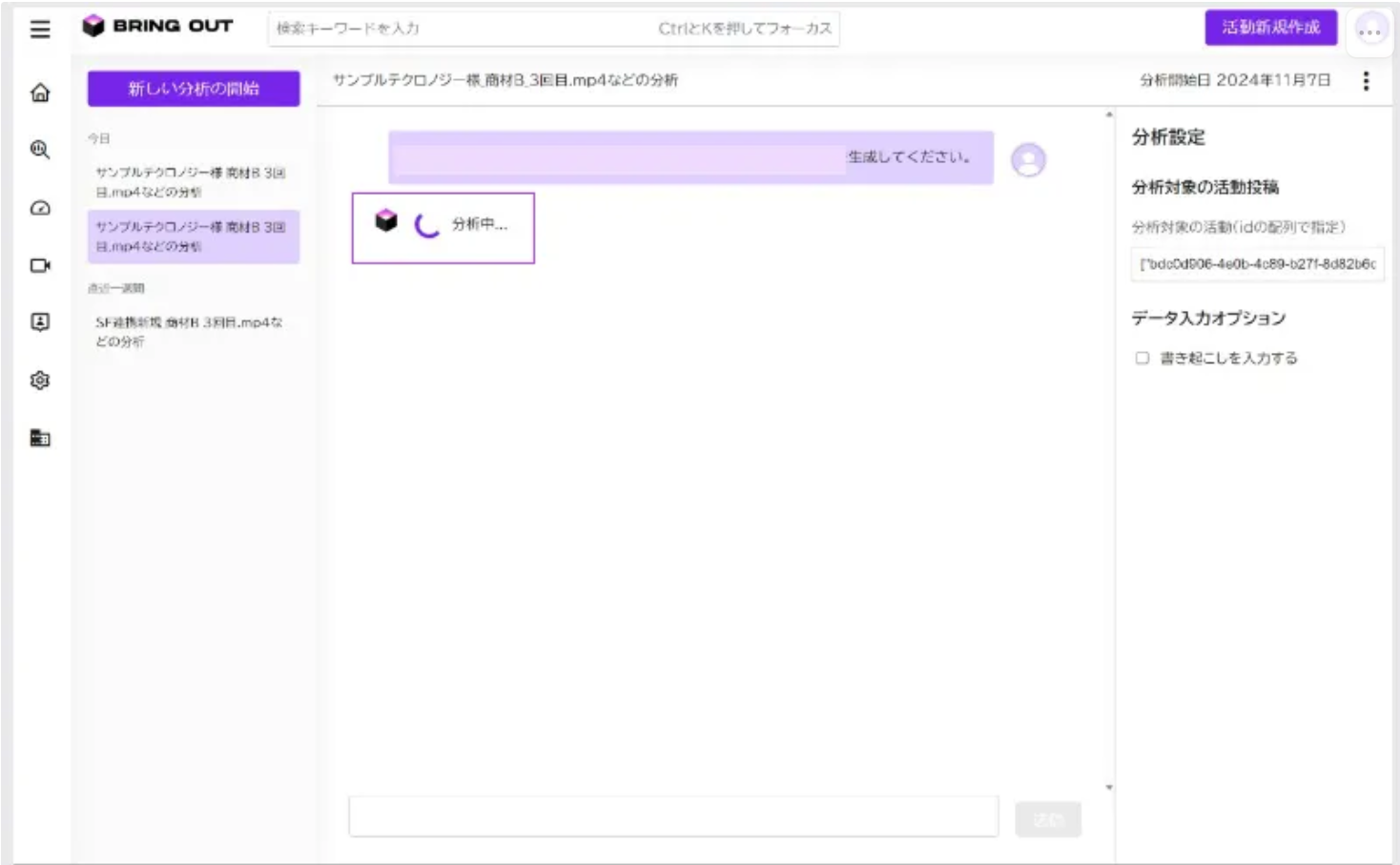This screenshot has width=1400, height=865.
Task: Click the BRING OUT logo
Action: pos(157,26)
